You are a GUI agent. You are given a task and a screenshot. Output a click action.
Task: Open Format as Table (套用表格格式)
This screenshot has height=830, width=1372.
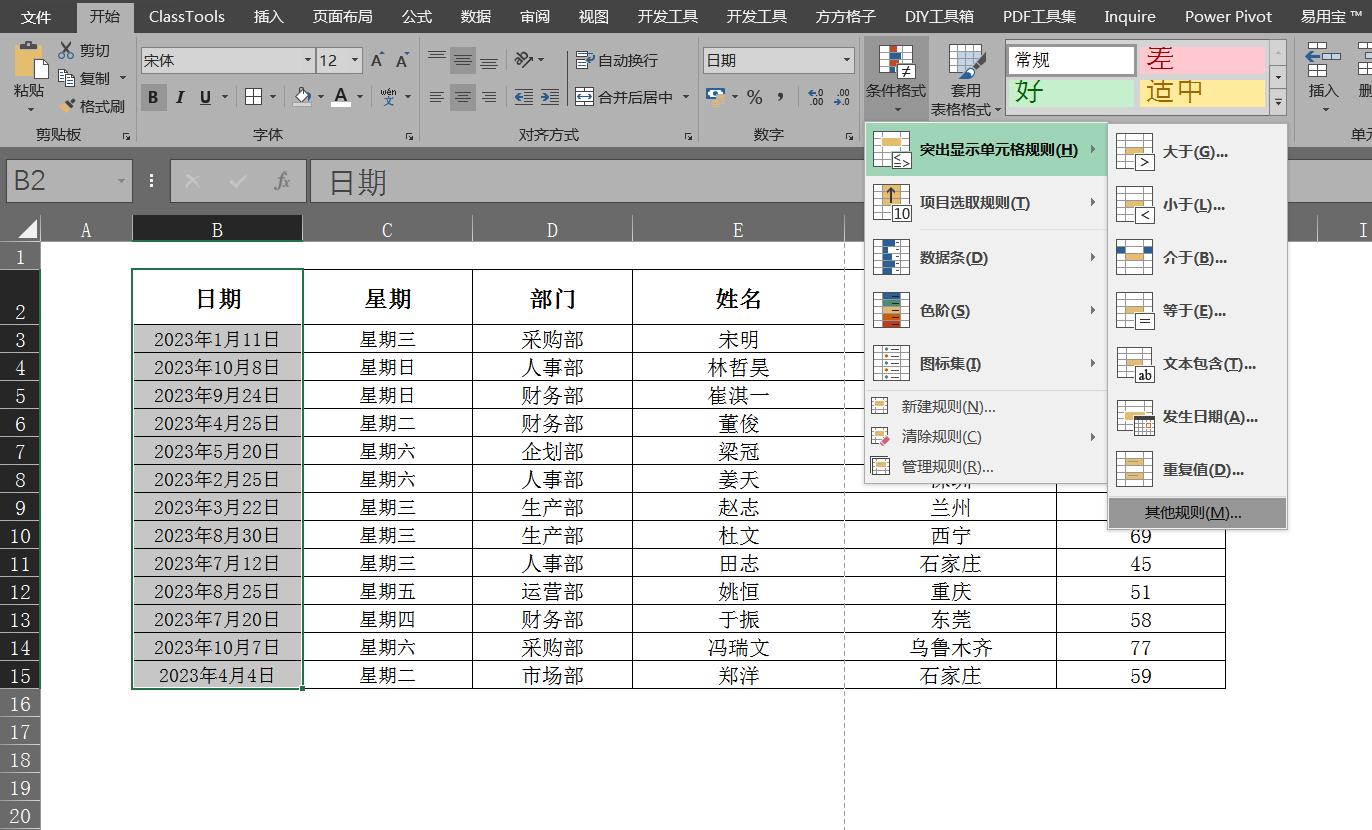pyautogui.click(x=965, y=80)
